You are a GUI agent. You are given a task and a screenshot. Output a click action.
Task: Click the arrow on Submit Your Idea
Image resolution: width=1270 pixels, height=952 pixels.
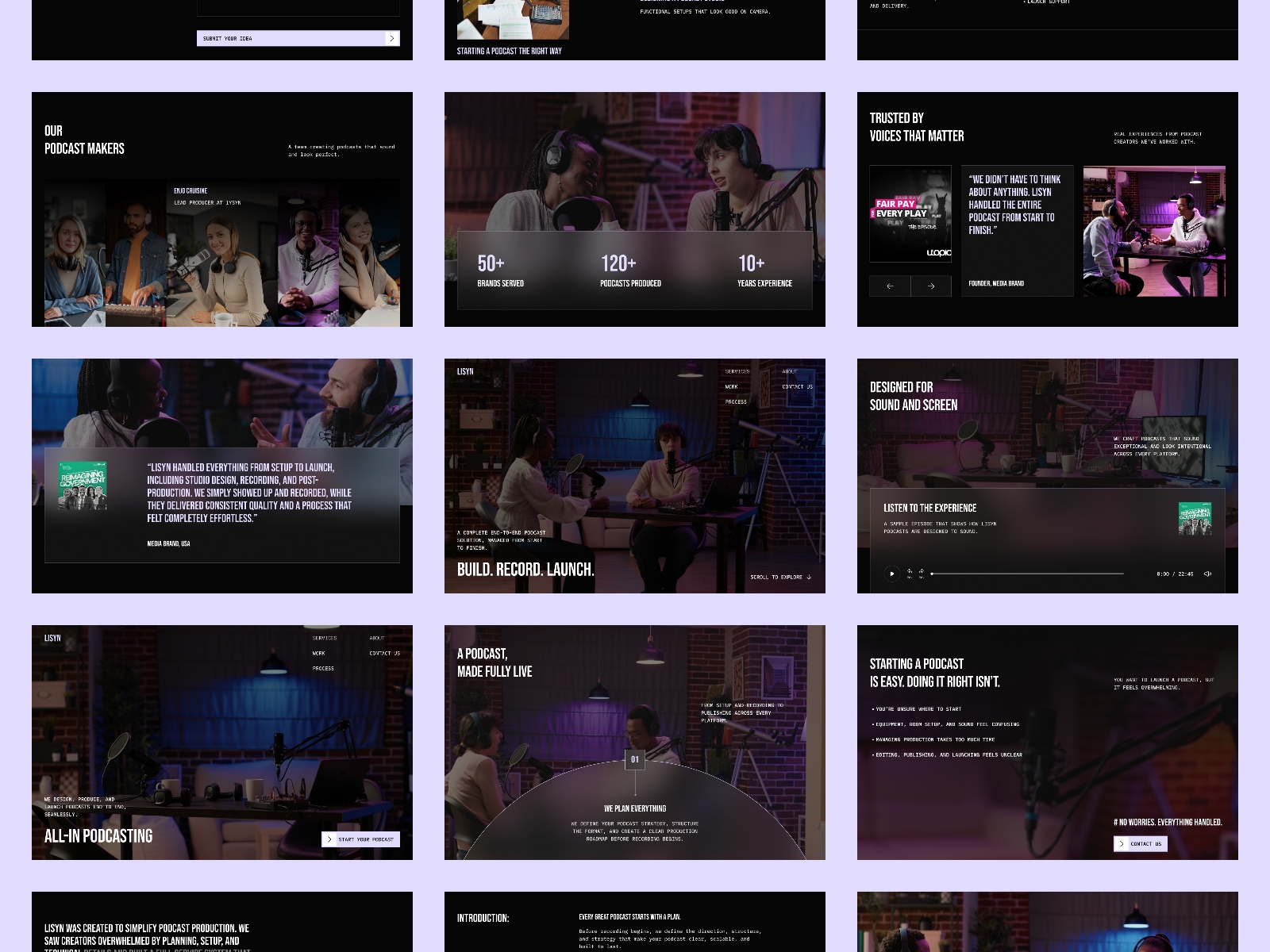click(x=391, y=38)
